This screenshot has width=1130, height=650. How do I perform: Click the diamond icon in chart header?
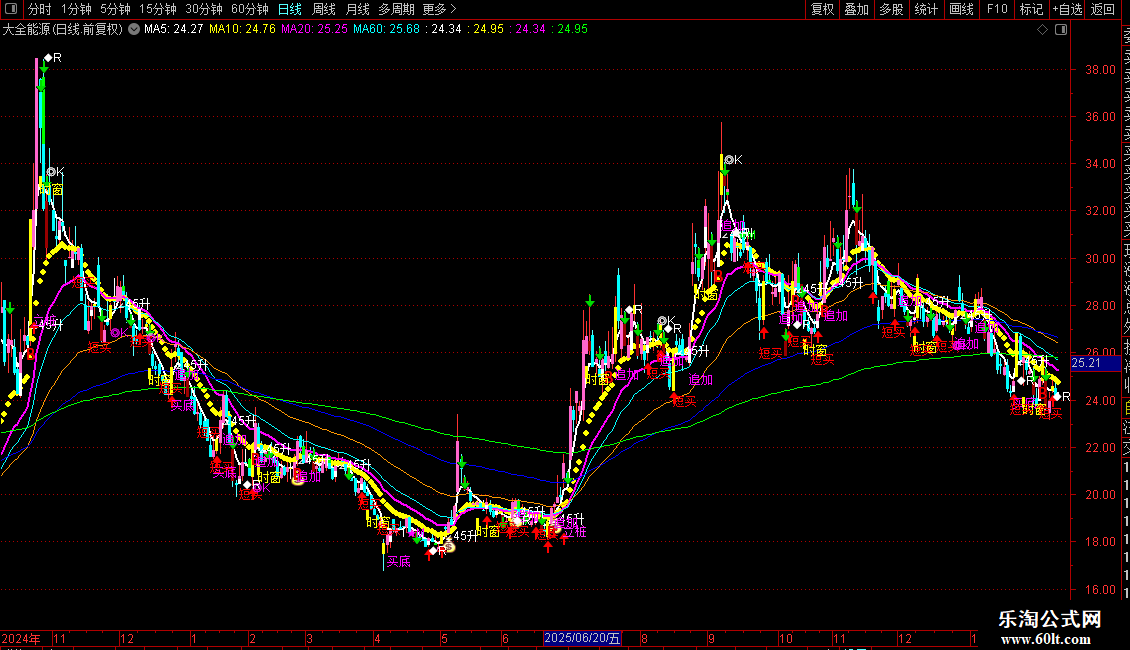coord(1043,30)
